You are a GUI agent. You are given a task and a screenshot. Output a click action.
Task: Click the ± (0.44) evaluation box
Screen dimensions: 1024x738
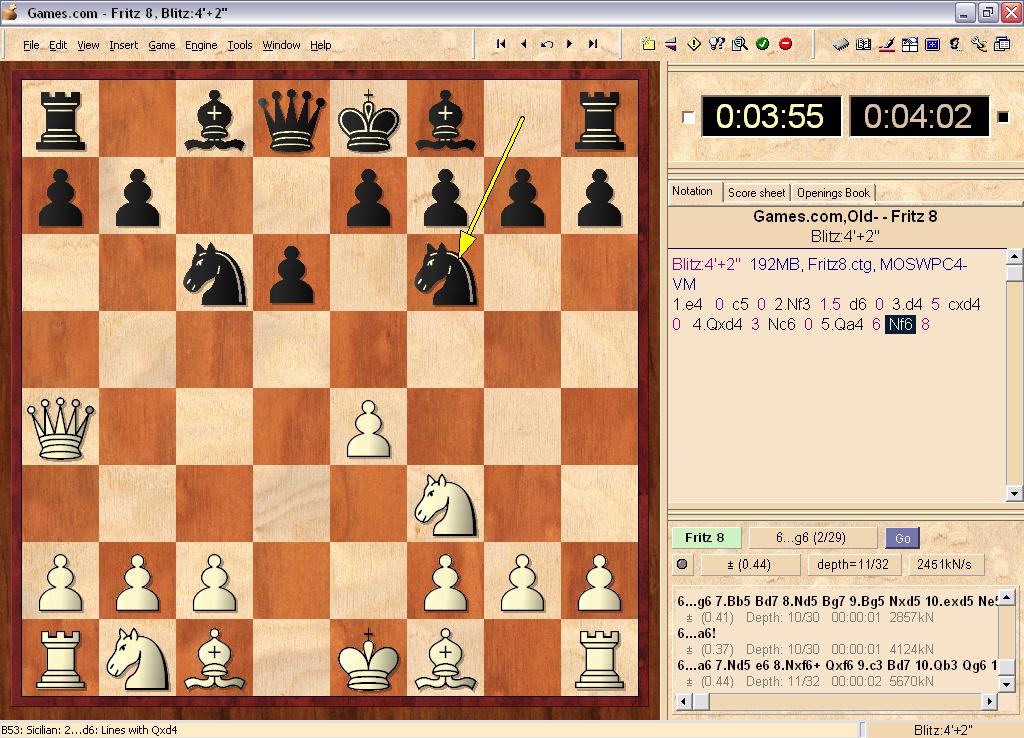point(749,564)
